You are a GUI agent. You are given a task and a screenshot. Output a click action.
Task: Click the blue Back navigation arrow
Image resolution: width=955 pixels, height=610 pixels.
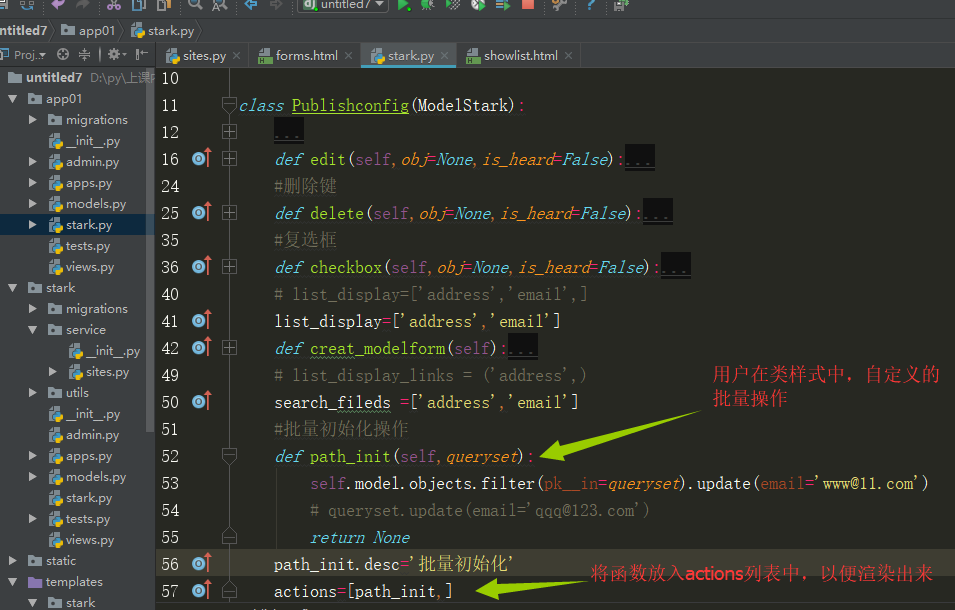point(250,5)
